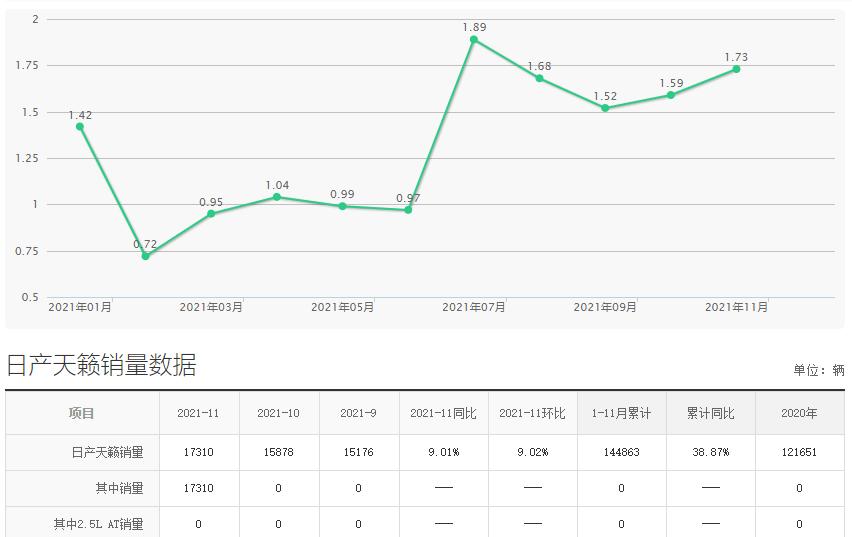This screenshot has height=537, width=852.
Task: Click the 9.01% year-over-year cell
Action: pos(443,452)
